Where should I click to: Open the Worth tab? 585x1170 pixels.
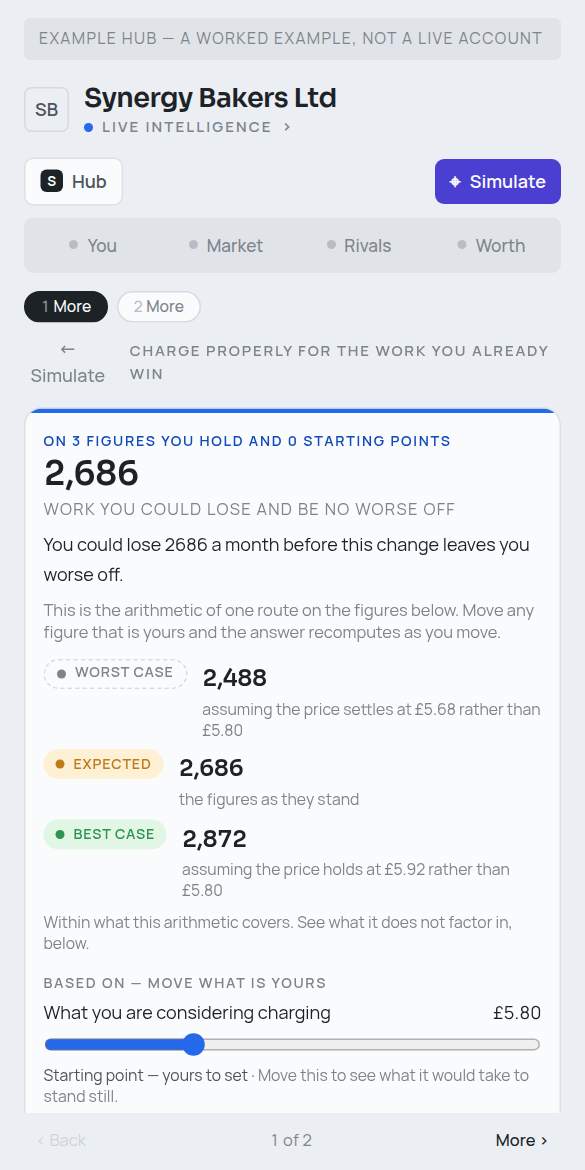point(492,245)
